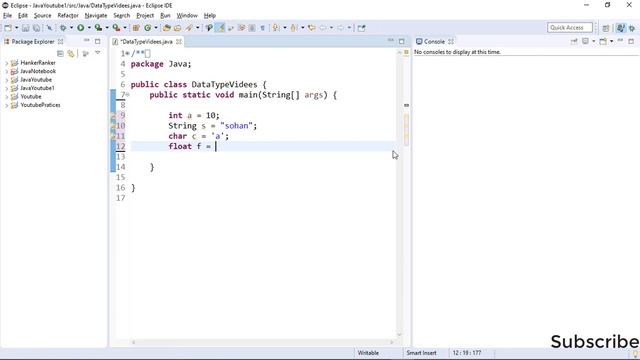This screenshot has height=360, width=640.
Task: Open the Navigate menu
Action: point(96,16)
